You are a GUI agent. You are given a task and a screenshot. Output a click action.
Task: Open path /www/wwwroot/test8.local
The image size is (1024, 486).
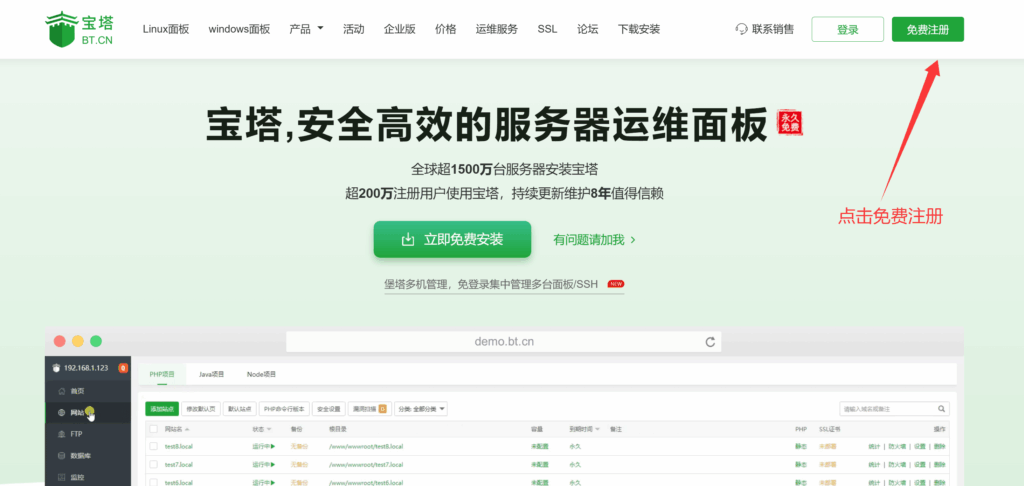(366, 446)
